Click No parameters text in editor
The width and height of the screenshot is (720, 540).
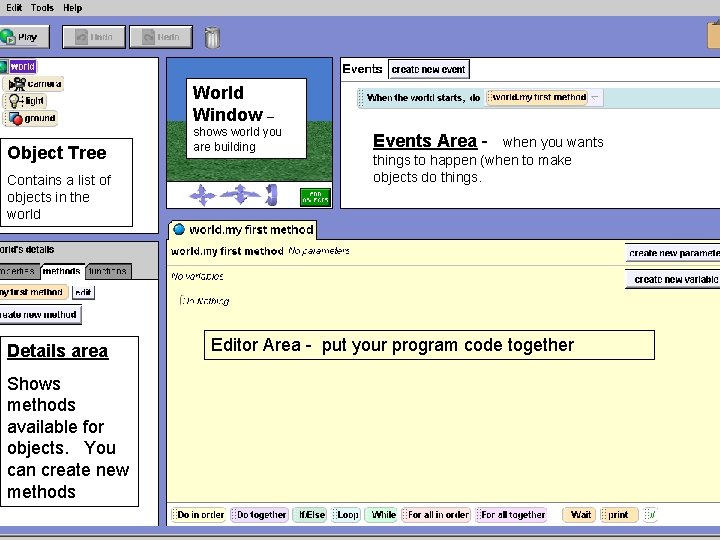319,251
